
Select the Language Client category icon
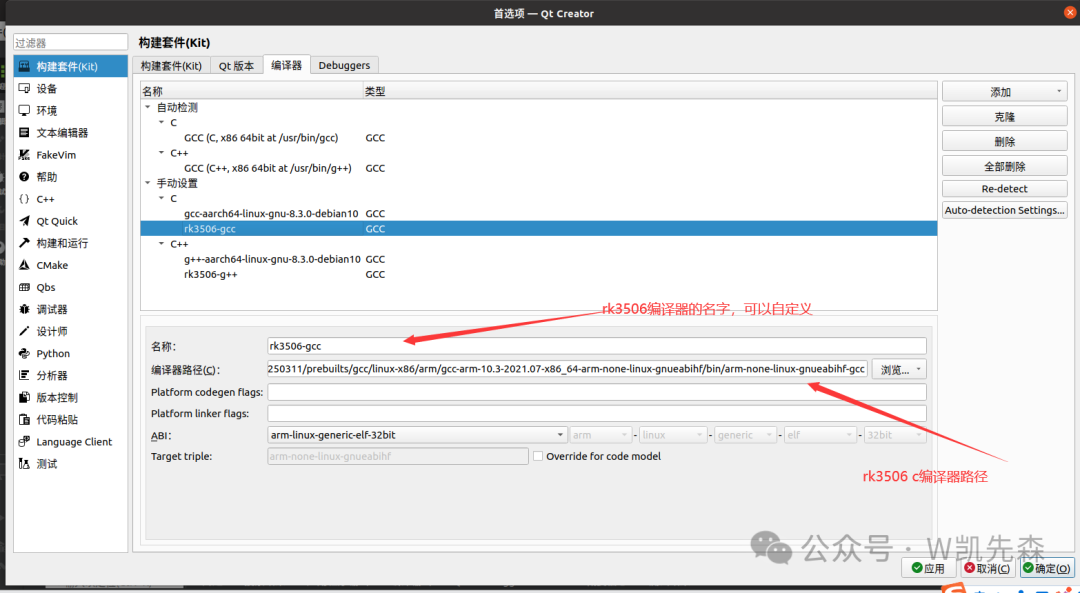[x=25, y=441]
